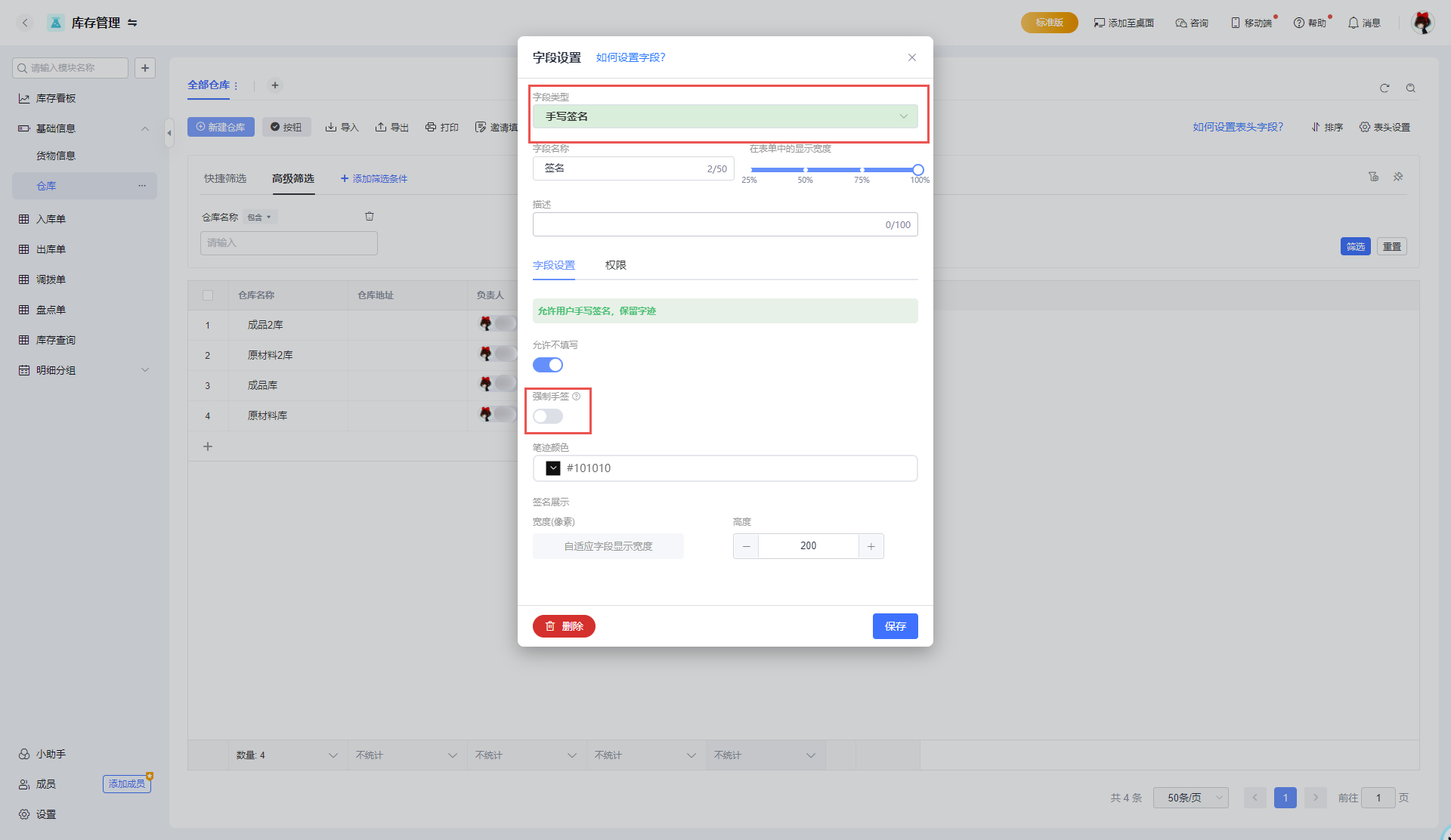Click the refresh icon at top right
The height and width of the screenshot is (840, 1451).
tap(1384, 88)
